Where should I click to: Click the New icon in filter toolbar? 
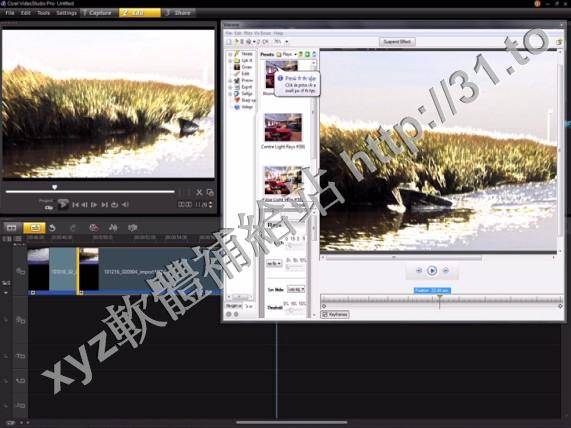(229, 42)
